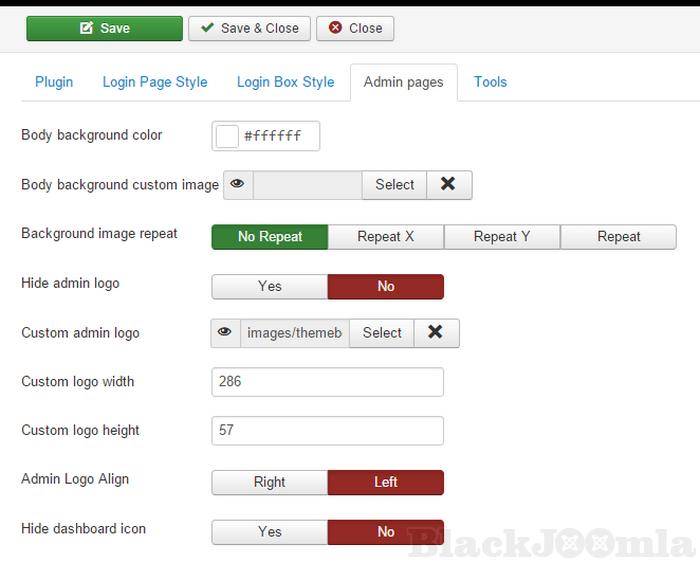Viewport: 700px width, 563px height.
Task: Align admin logo to the Right
Action: point(270,482)
